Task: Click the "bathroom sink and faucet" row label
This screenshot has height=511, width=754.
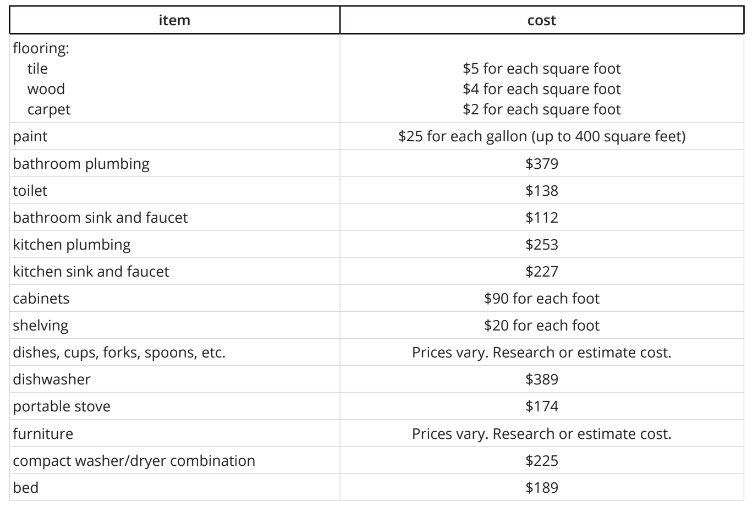Action: 100,217
